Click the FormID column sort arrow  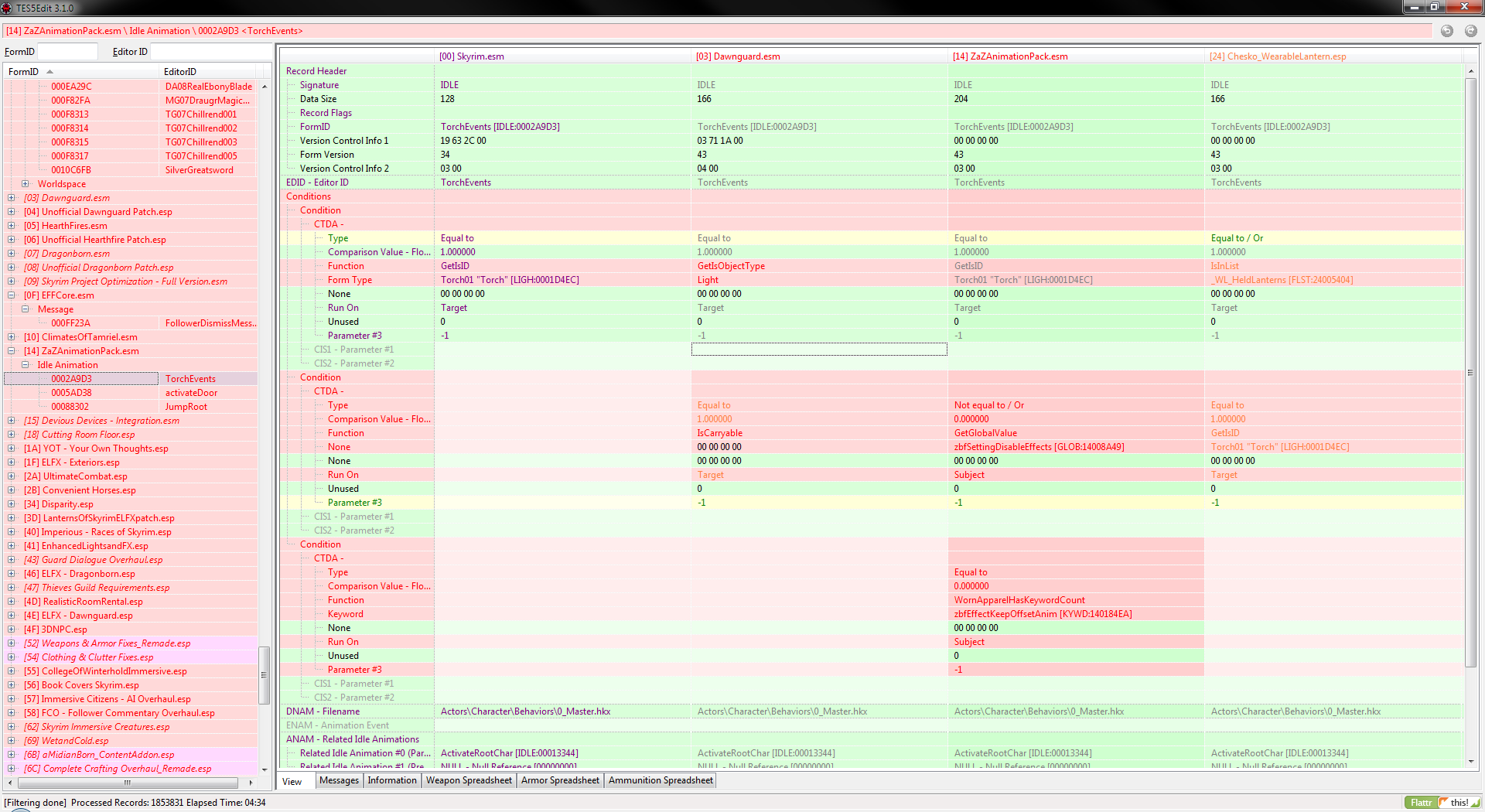pyautogui.click(x=50, y=72)
